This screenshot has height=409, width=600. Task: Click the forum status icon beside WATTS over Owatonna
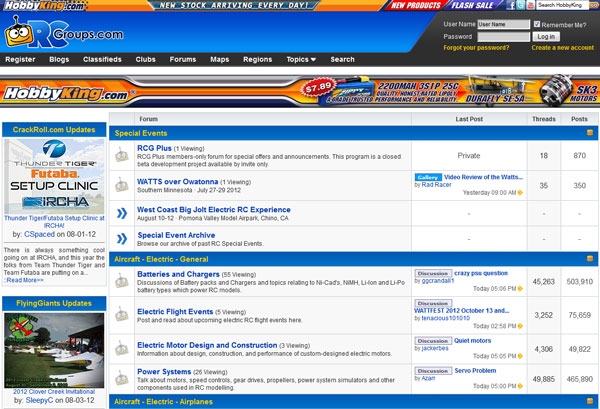pos(122,185)
